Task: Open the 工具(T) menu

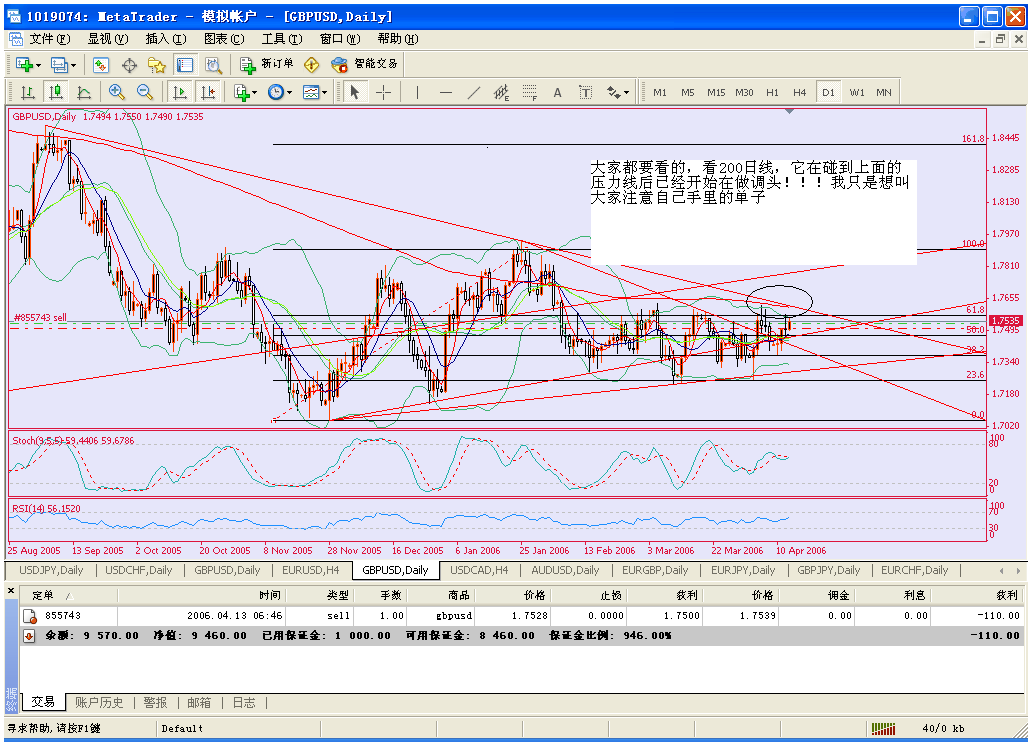Action: (282, 39)
